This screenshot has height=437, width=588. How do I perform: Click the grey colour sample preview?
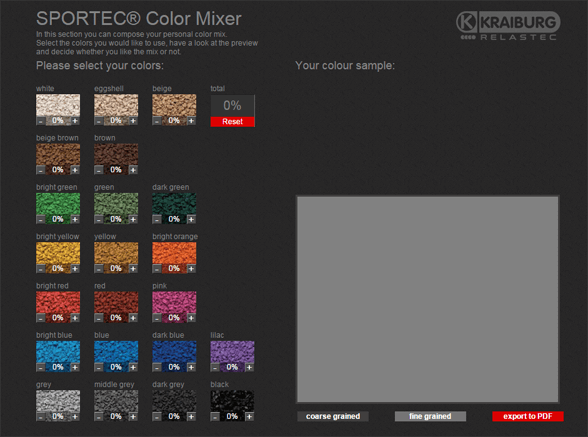428,299
